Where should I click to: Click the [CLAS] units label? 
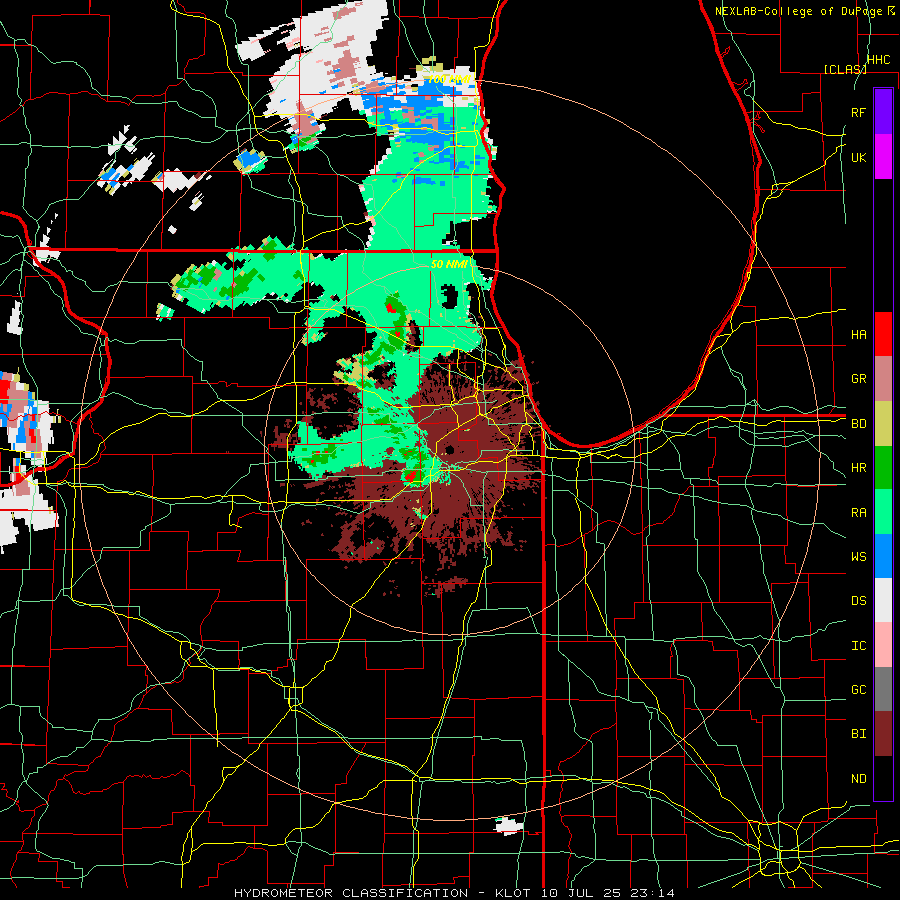click(x=845, y=69)
